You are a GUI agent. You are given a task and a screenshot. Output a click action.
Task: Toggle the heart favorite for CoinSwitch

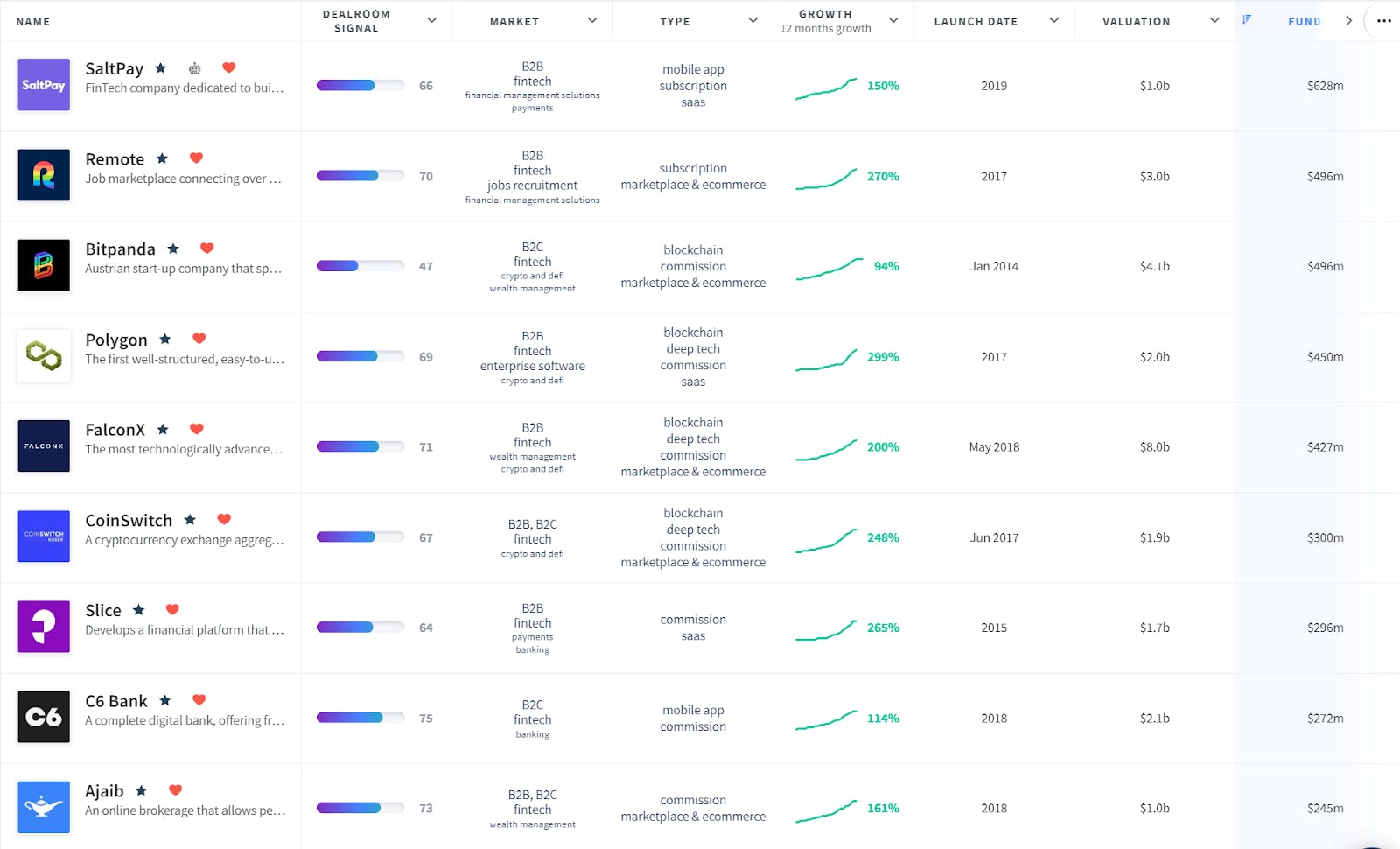[x=224, y=519]
